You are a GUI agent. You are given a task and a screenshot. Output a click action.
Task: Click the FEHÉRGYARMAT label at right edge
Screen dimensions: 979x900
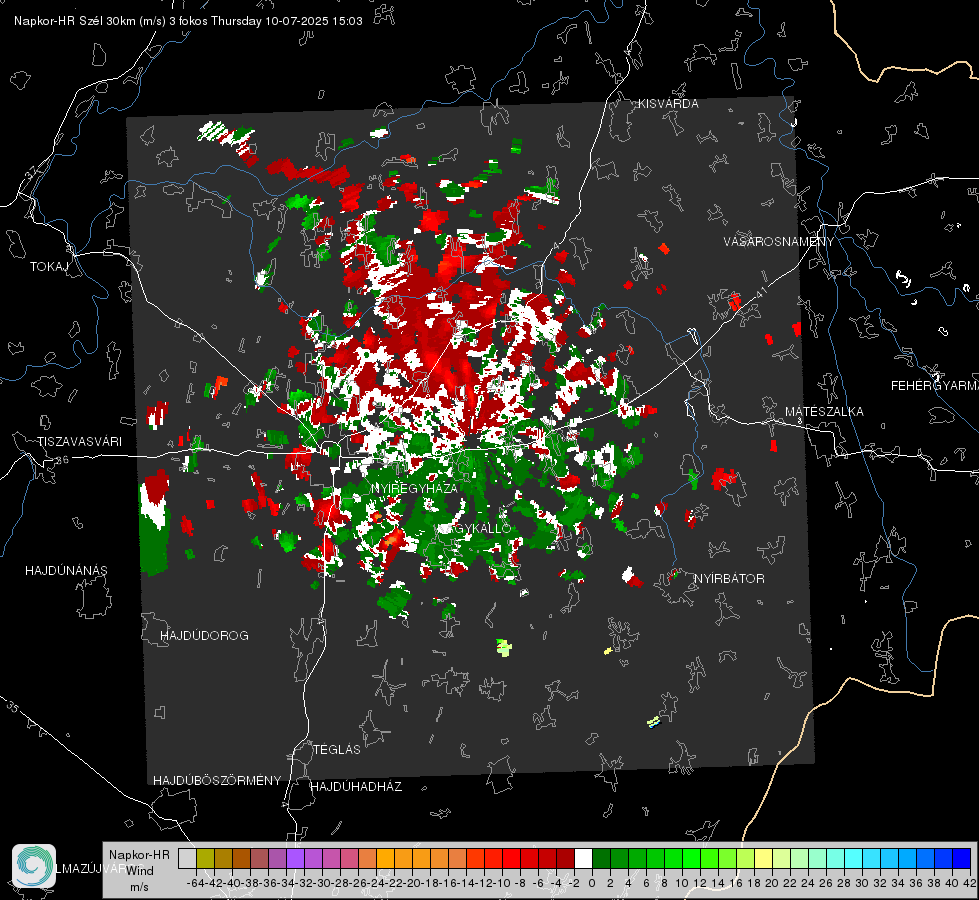pos(934,386)
